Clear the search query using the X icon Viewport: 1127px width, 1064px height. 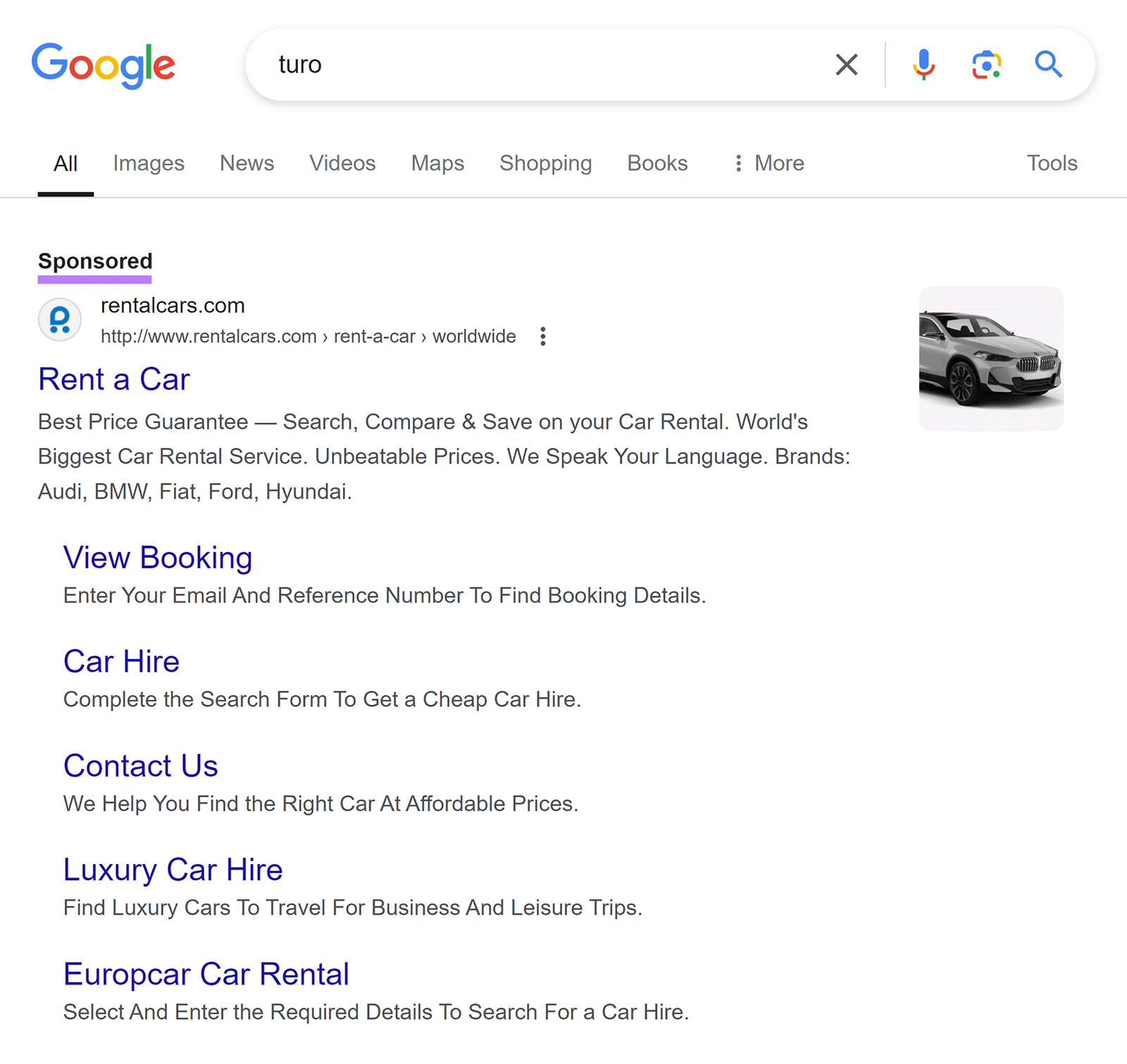click(x=846, y=65)
